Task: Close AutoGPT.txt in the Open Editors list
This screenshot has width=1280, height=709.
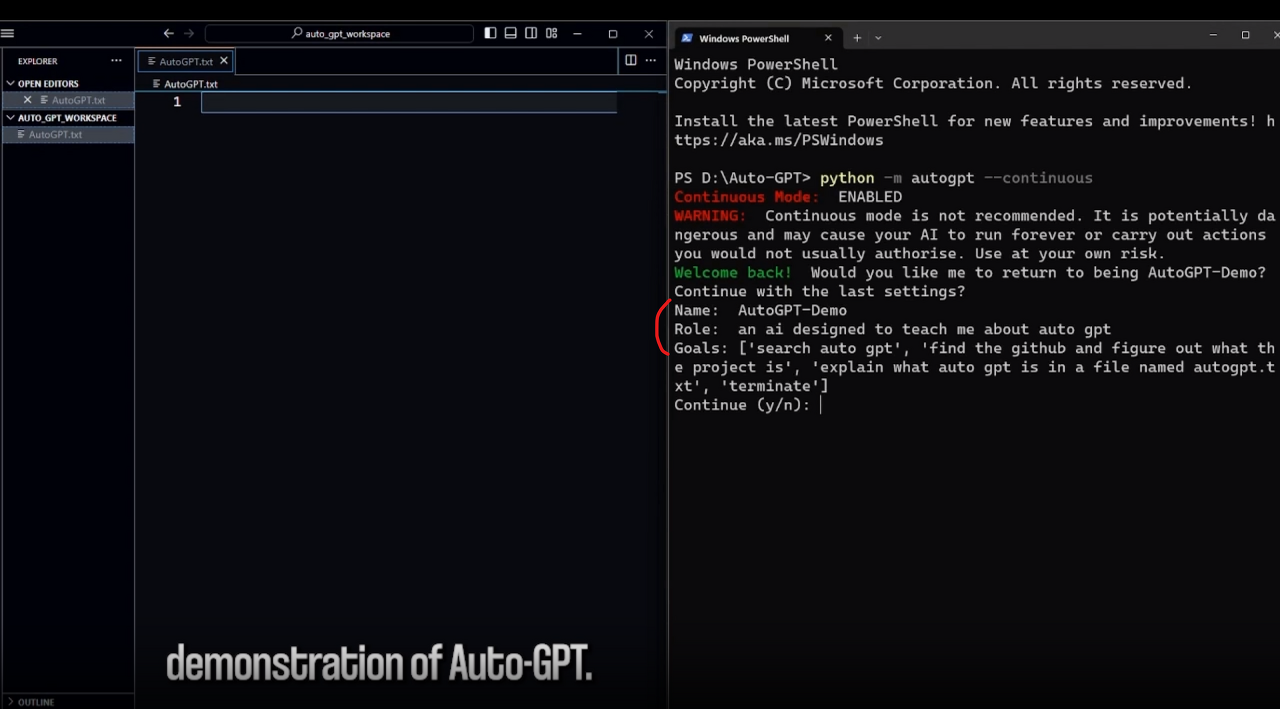Action: tap(27, 100)
